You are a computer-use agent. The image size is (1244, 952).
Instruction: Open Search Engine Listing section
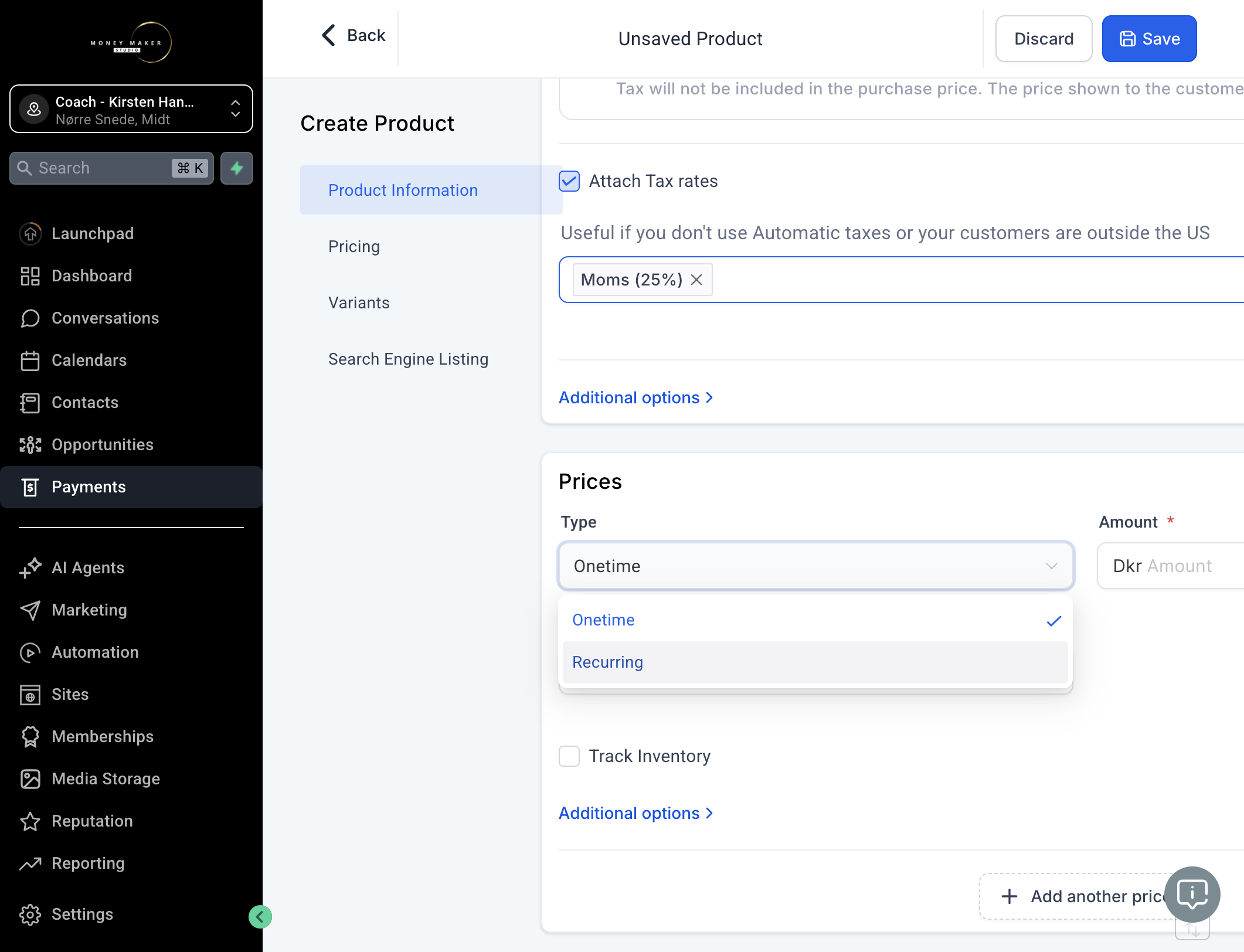[408, 359]
